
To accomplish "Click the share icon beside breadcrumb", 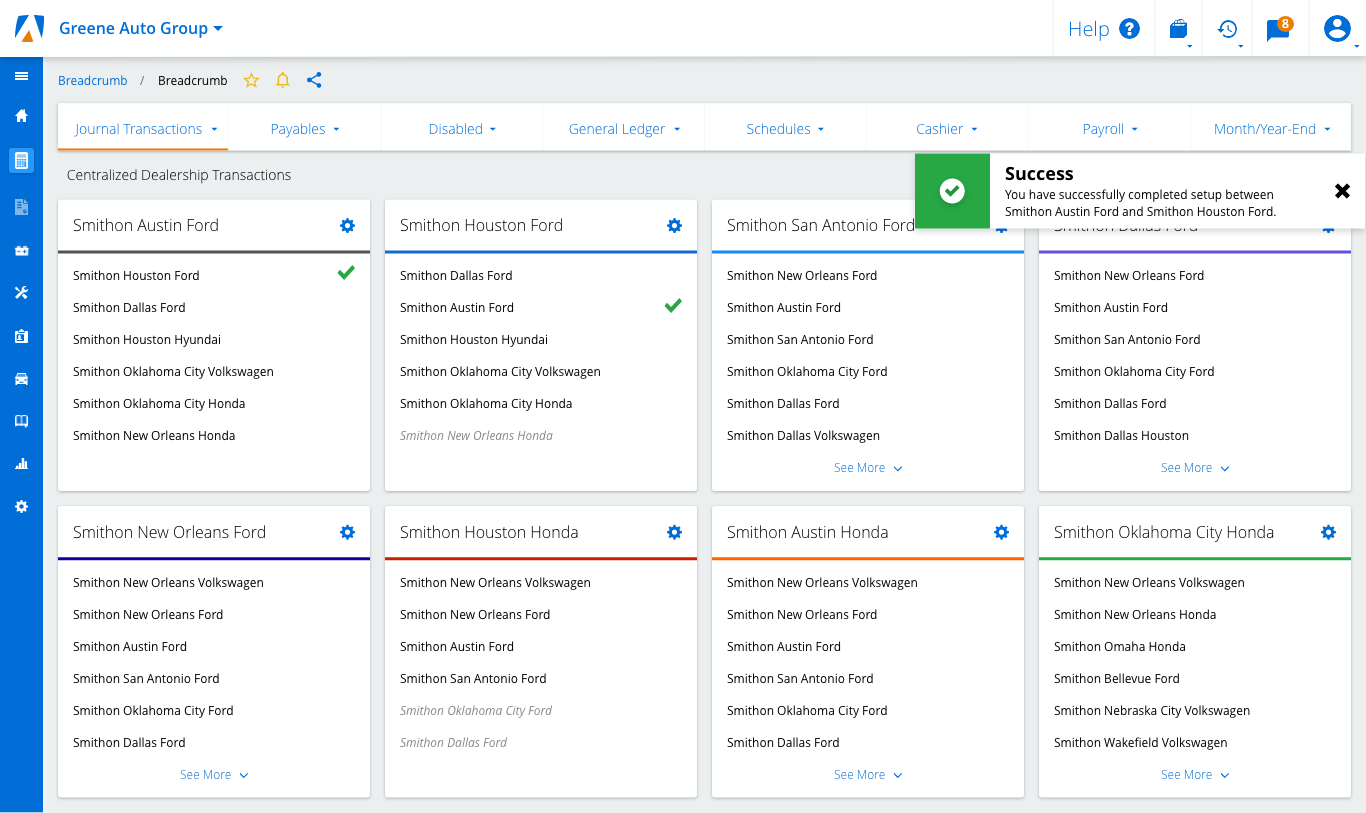I will (x=314, y=81).
